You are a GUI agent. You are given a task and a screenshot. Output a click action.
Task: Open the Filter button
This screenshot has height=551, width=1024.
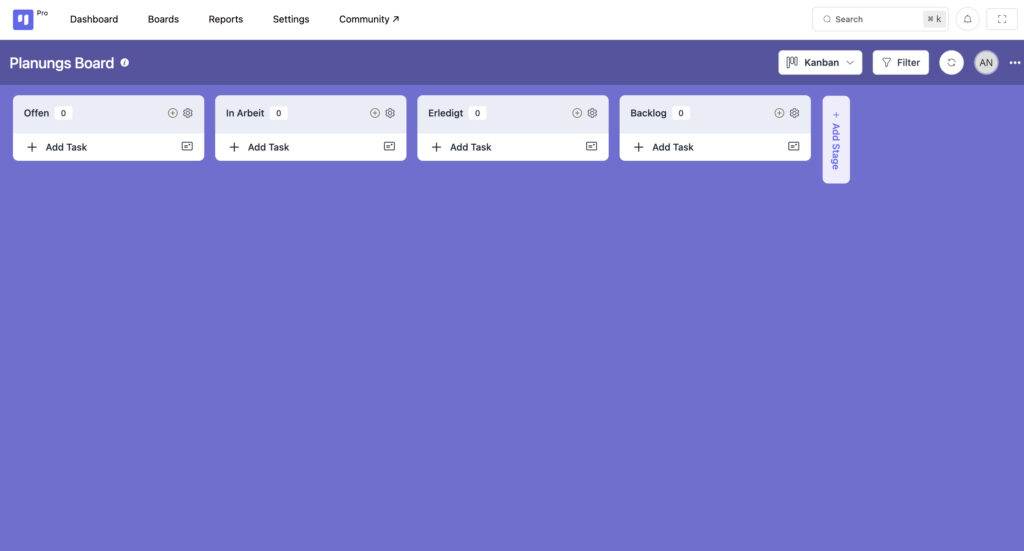pos(901,63)
